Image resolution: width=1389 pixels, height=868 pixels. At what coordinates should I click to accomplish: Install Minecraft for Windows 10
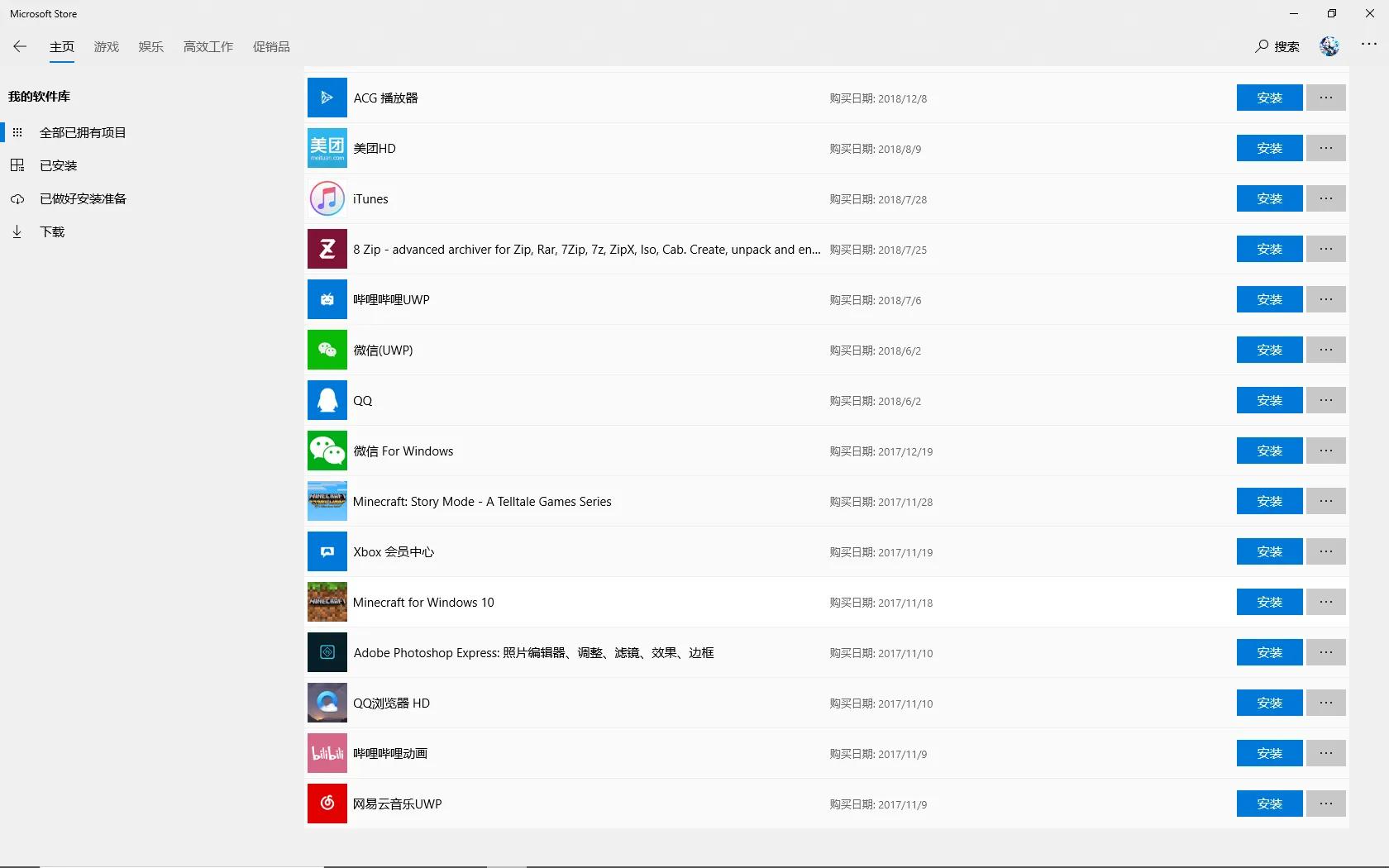(x=1270, y=602)
